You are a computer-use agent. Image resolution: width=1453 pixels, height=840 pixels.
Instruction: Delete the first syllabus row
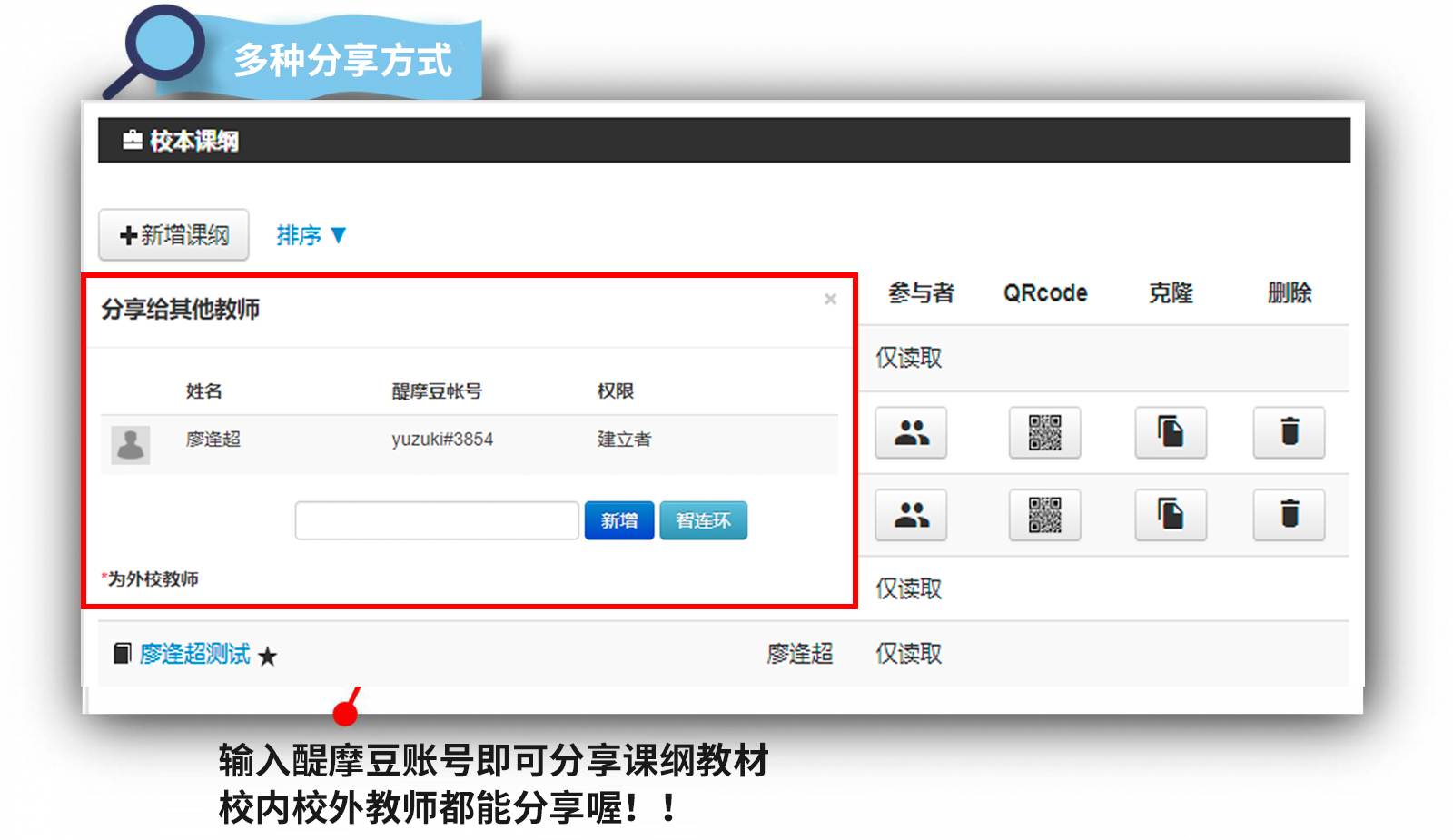(x=1289, y=432)
